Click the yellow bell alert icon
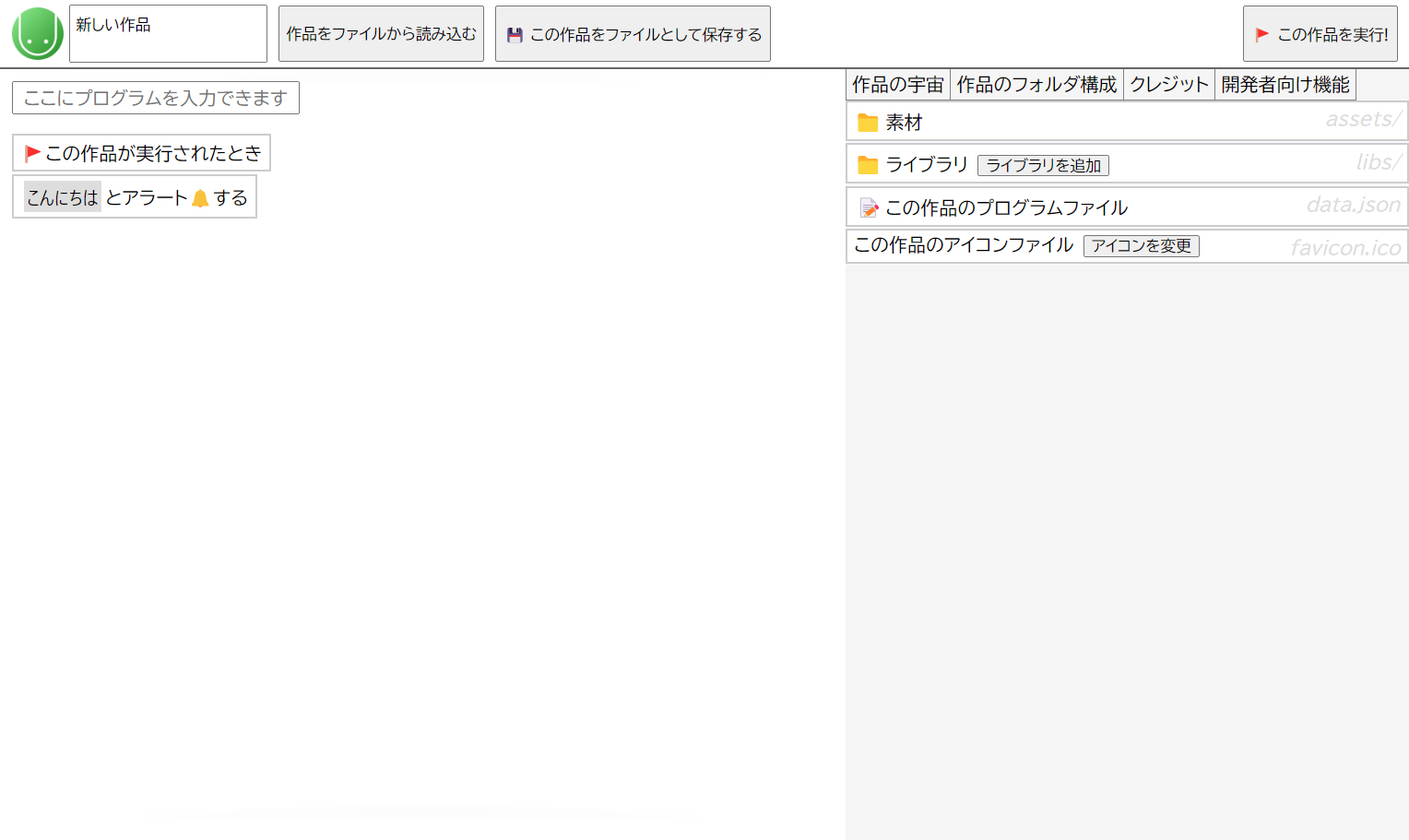 pyautogui.click(x=200, y=198)
